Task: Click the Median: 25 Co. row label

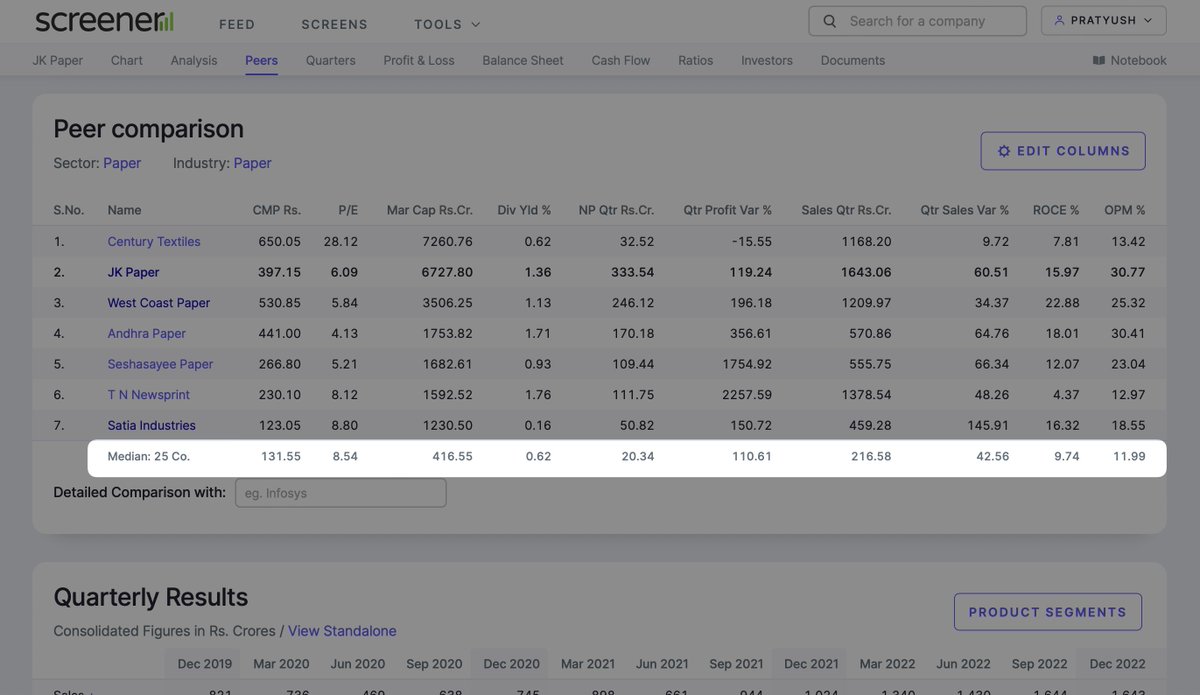Action: point(149,457)
